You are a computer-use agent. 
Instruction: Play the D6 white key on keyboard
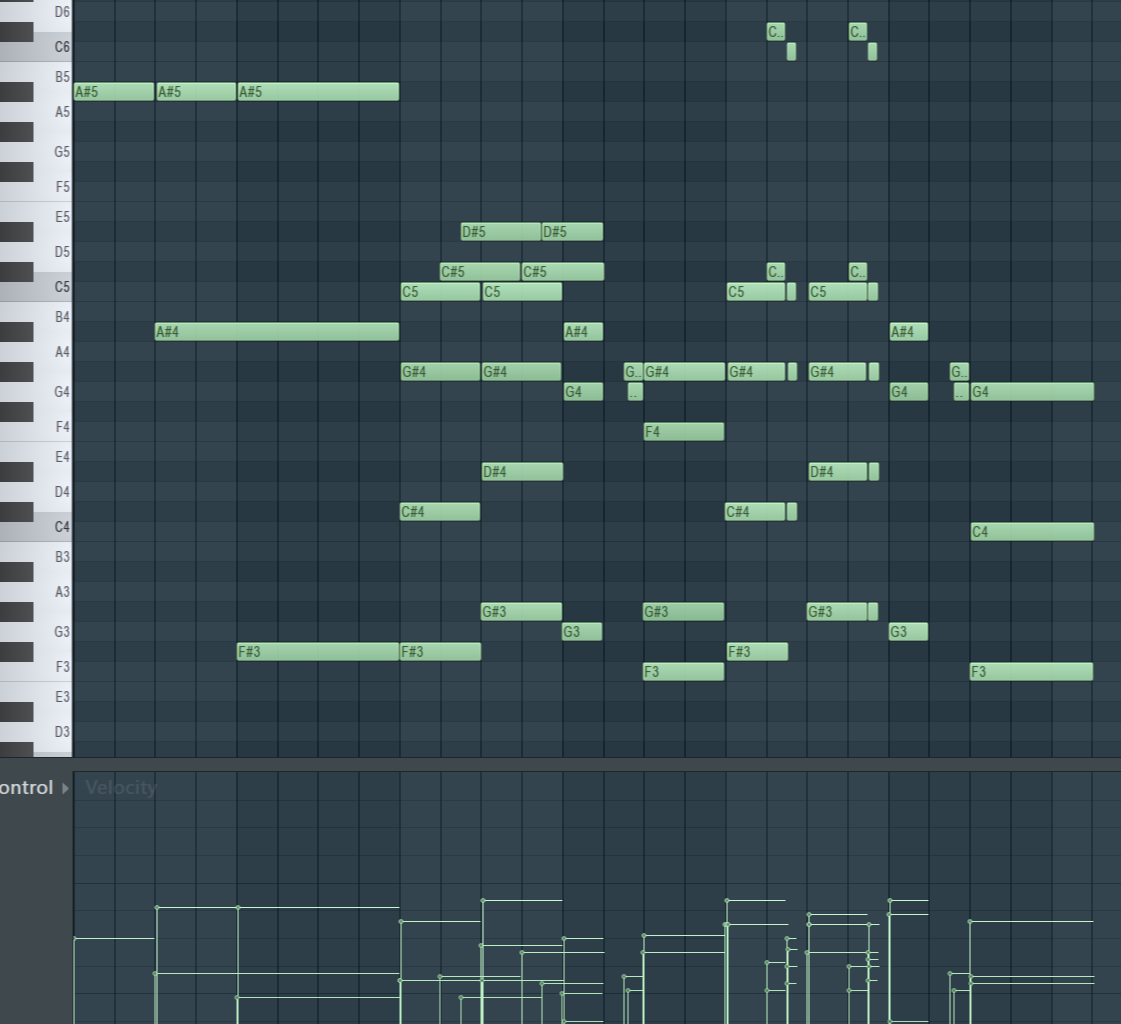[x=53, y=12]
